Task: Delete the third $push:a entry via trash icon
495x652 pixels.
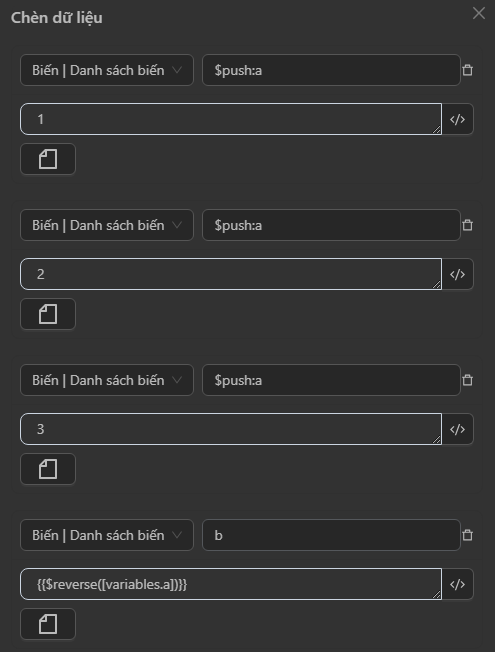Action: click(x=468, y=380)
